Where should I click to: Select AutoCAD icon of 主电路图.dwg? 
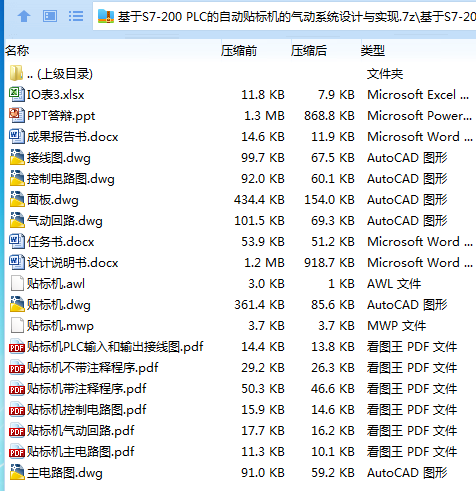click(17, 472)
